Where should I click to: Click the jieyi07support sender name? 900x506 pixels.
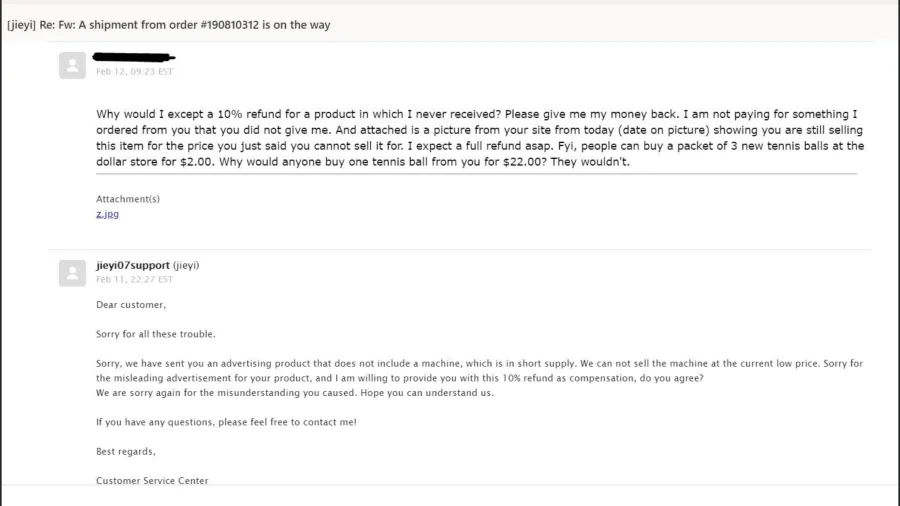133,265
